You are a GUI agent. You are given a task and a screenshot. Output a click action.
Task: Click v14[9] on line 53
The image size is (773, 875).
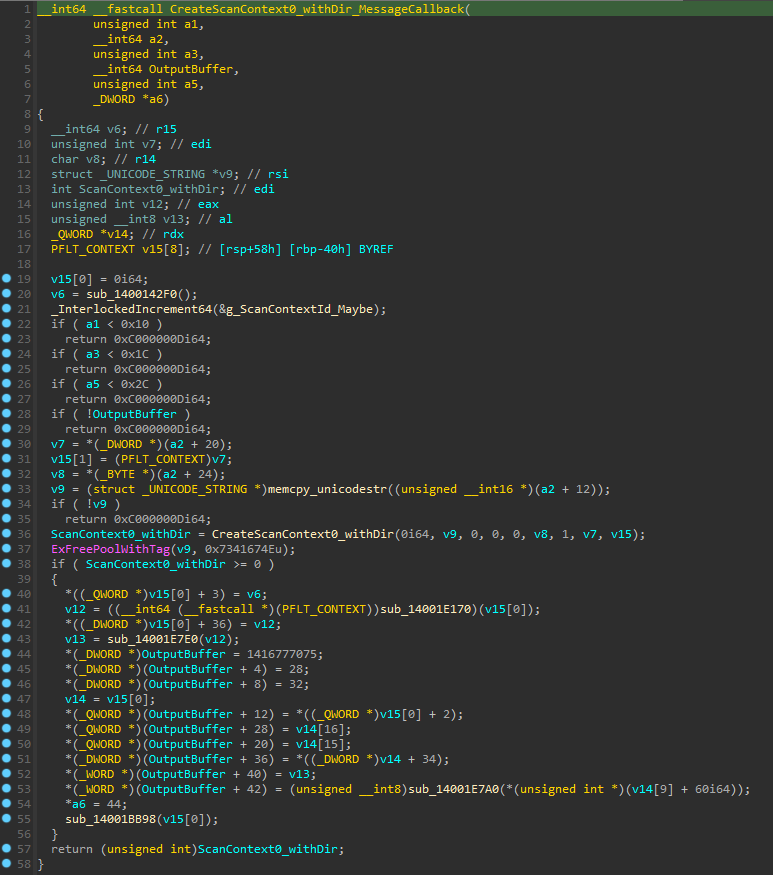pos(652,790)
